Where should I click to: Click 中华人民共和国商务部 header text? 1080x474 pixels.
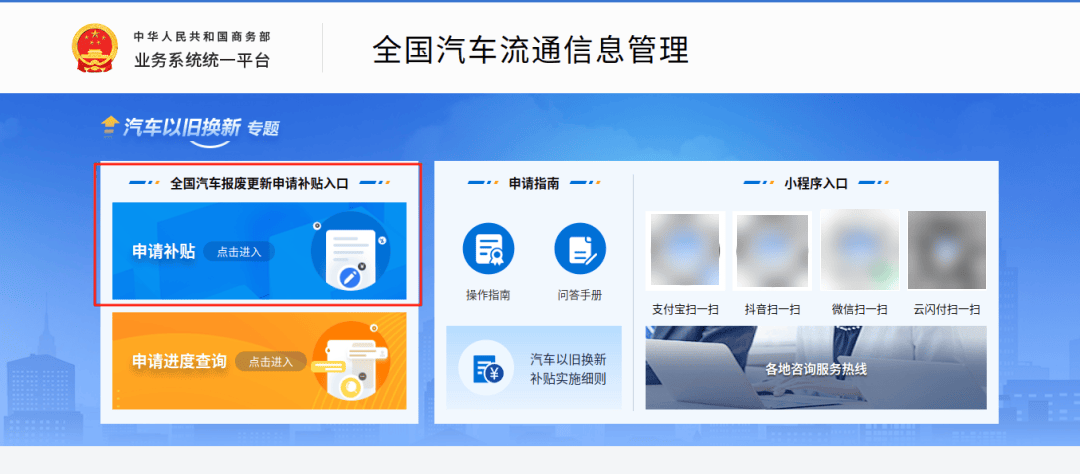(202, 35)
